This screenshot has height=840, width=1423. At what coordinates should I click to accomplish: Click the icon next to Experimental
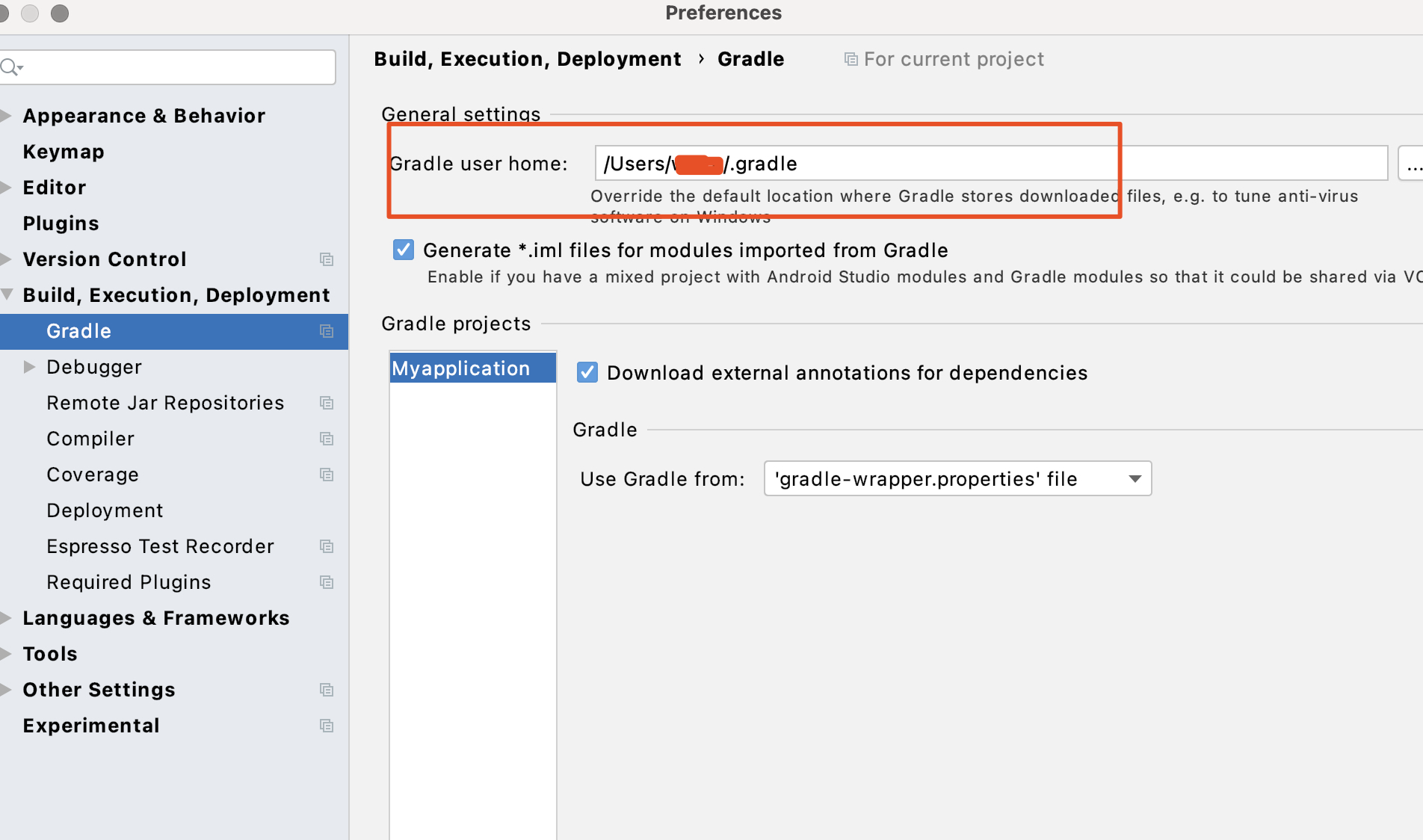327,726
